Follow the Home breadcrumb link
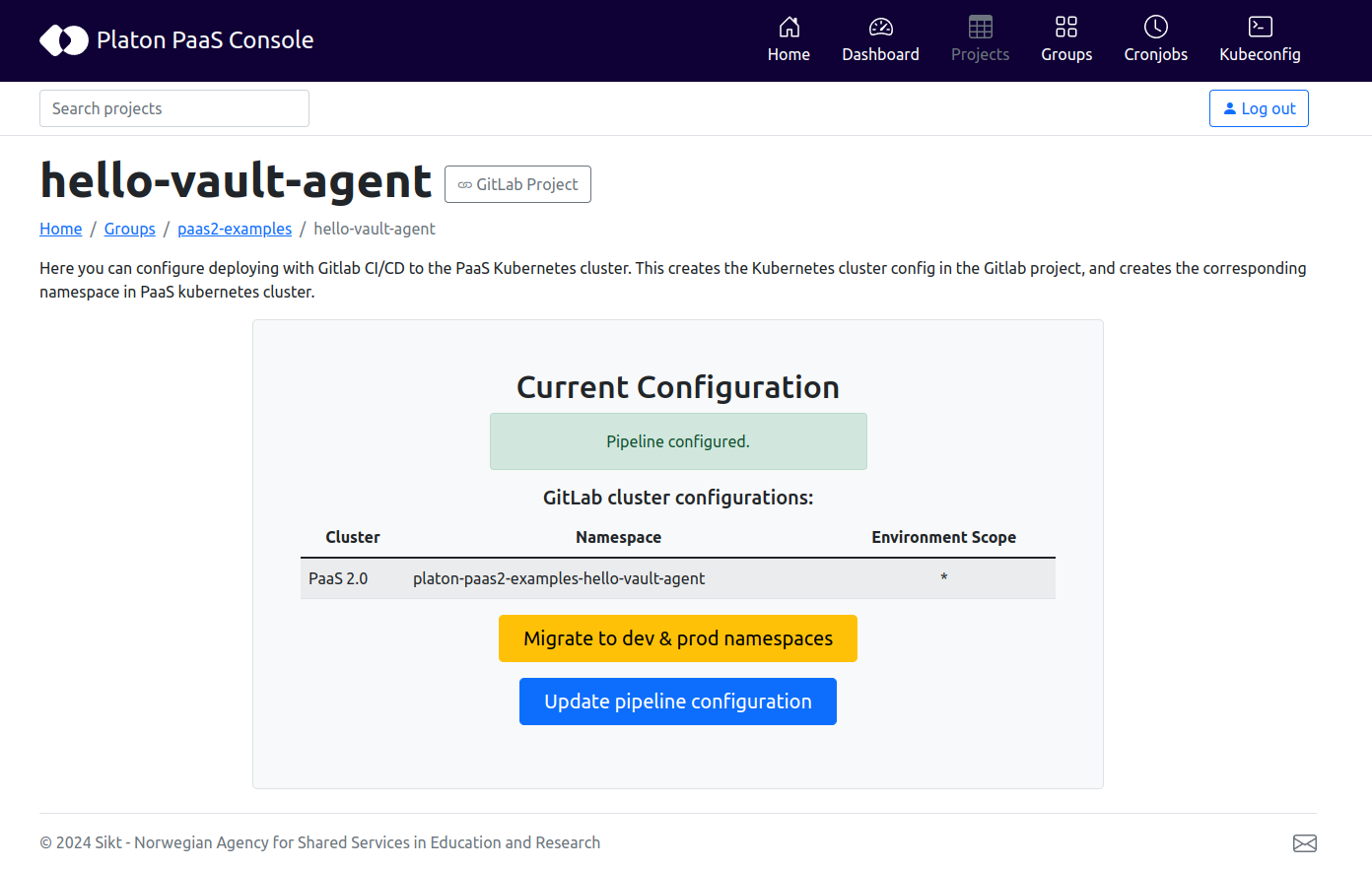 coord(60,229)
